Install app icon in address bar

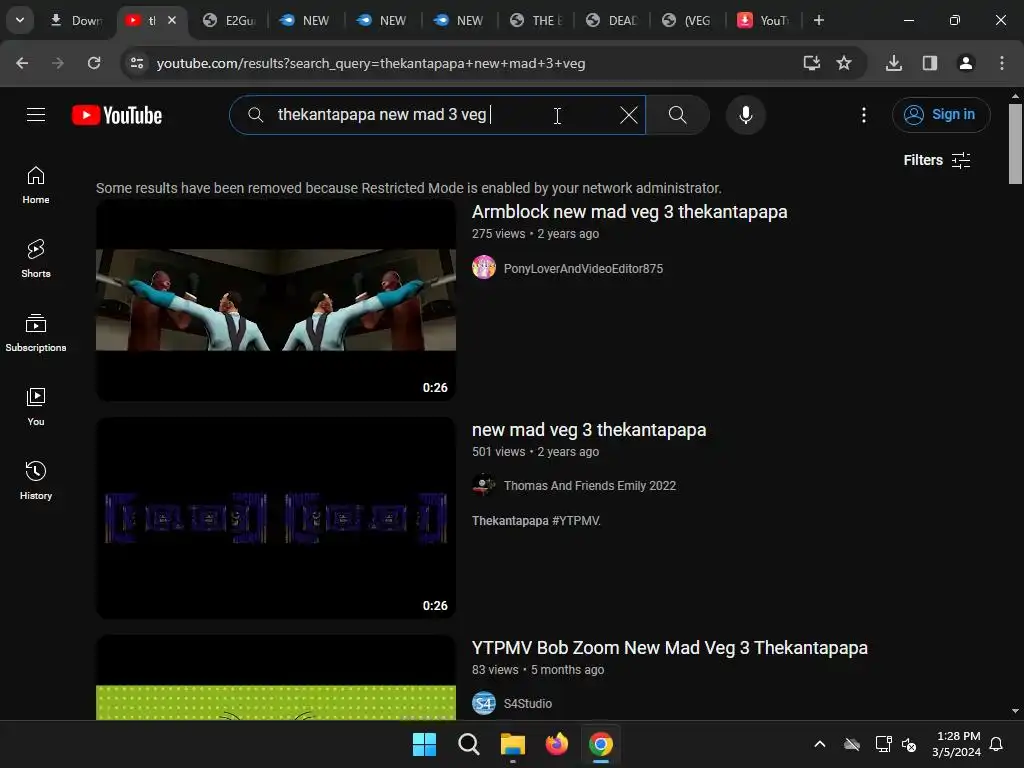pos(811,63)
